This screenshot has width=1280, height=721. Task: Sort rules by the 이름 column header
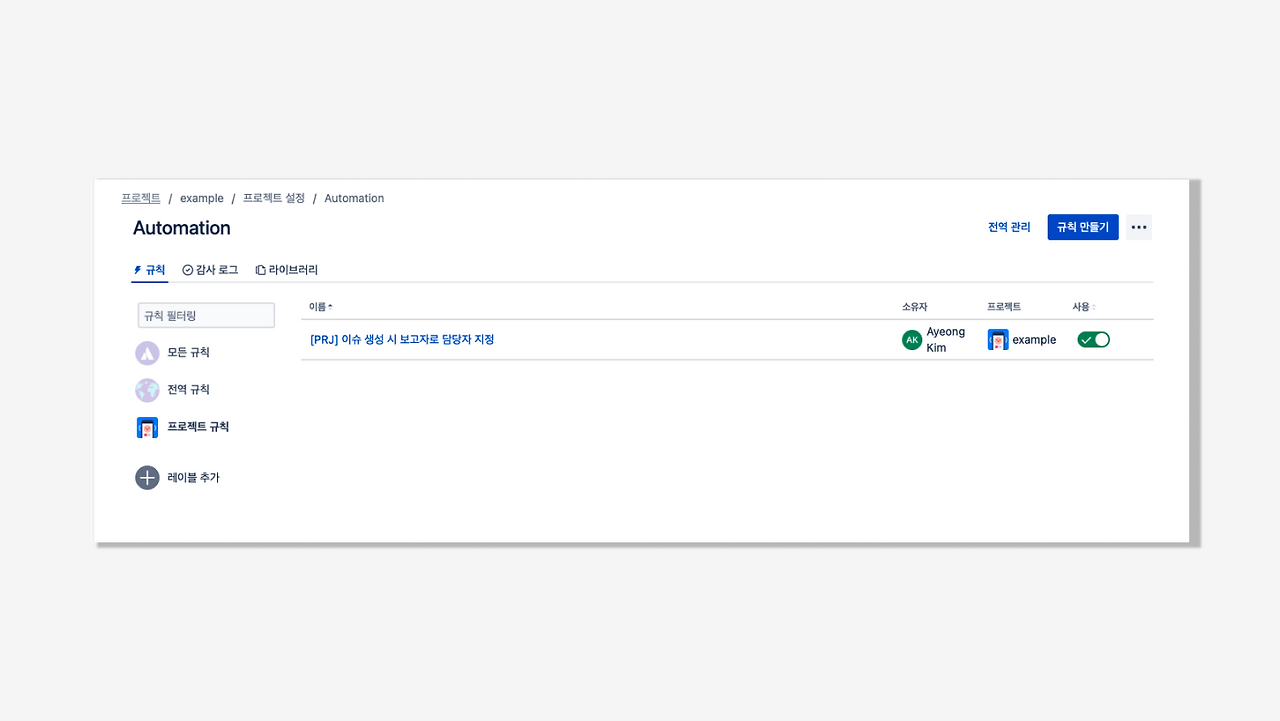(x=320, y=307)
